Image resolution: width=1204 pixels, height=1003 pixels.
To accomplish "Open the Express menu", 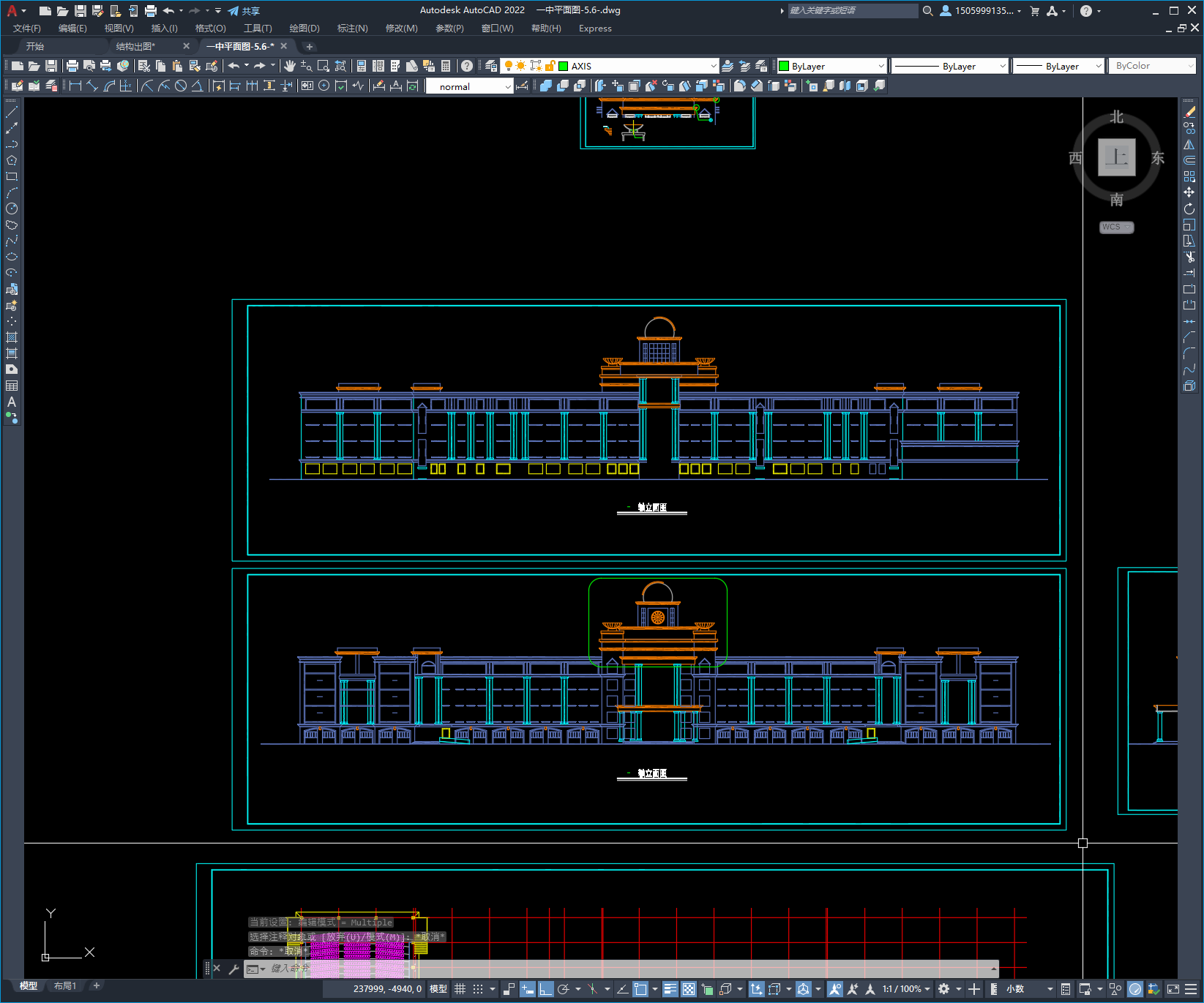I will point(595,29).
